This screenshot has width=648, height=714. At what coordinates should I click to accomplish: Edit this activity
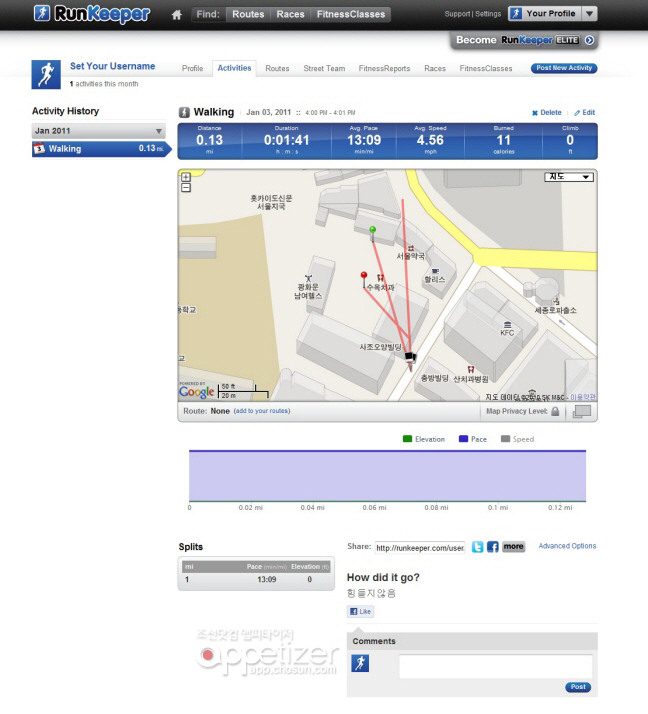[585, 112]
